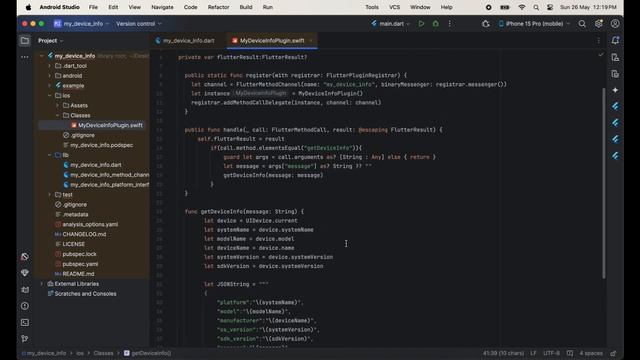This screenshot has width=640, height=360.
Task: Open the Problems tool window icon
Action: 25,306
